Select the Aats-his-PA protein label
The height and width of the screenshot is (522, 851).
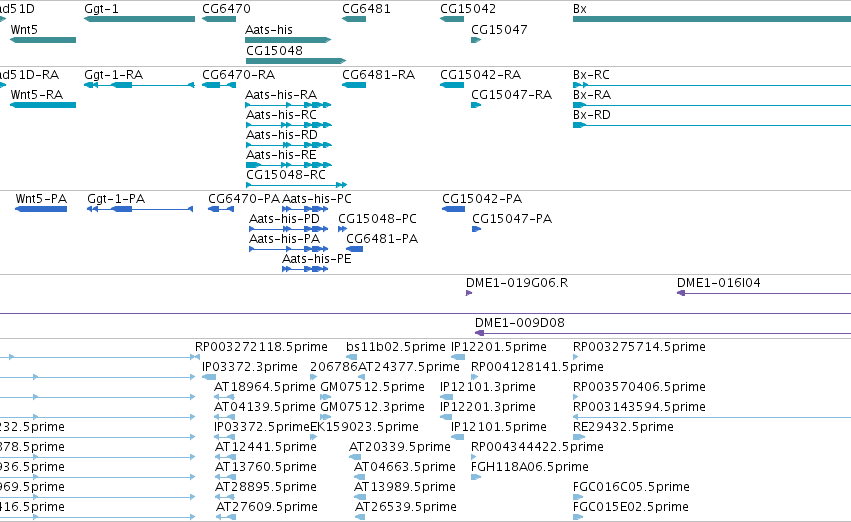[284, 239]
